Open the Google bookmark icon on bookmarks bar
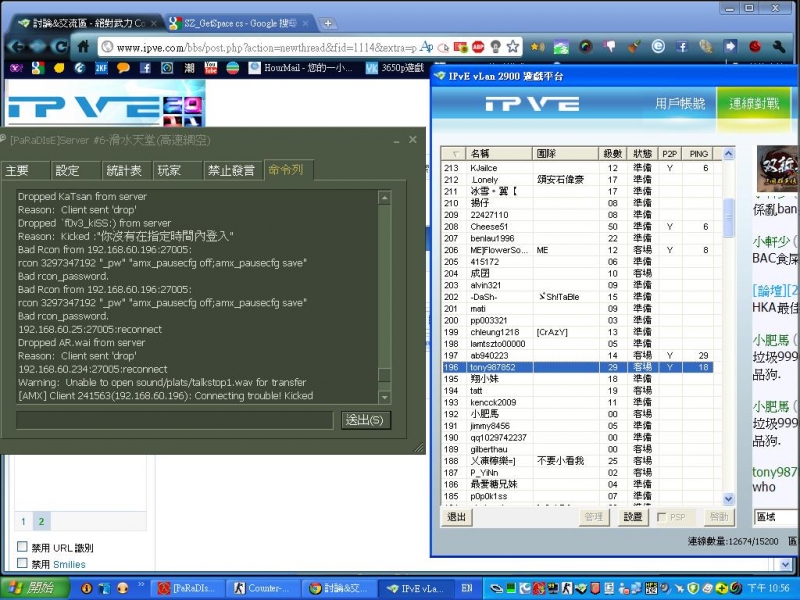 point(37,68)
